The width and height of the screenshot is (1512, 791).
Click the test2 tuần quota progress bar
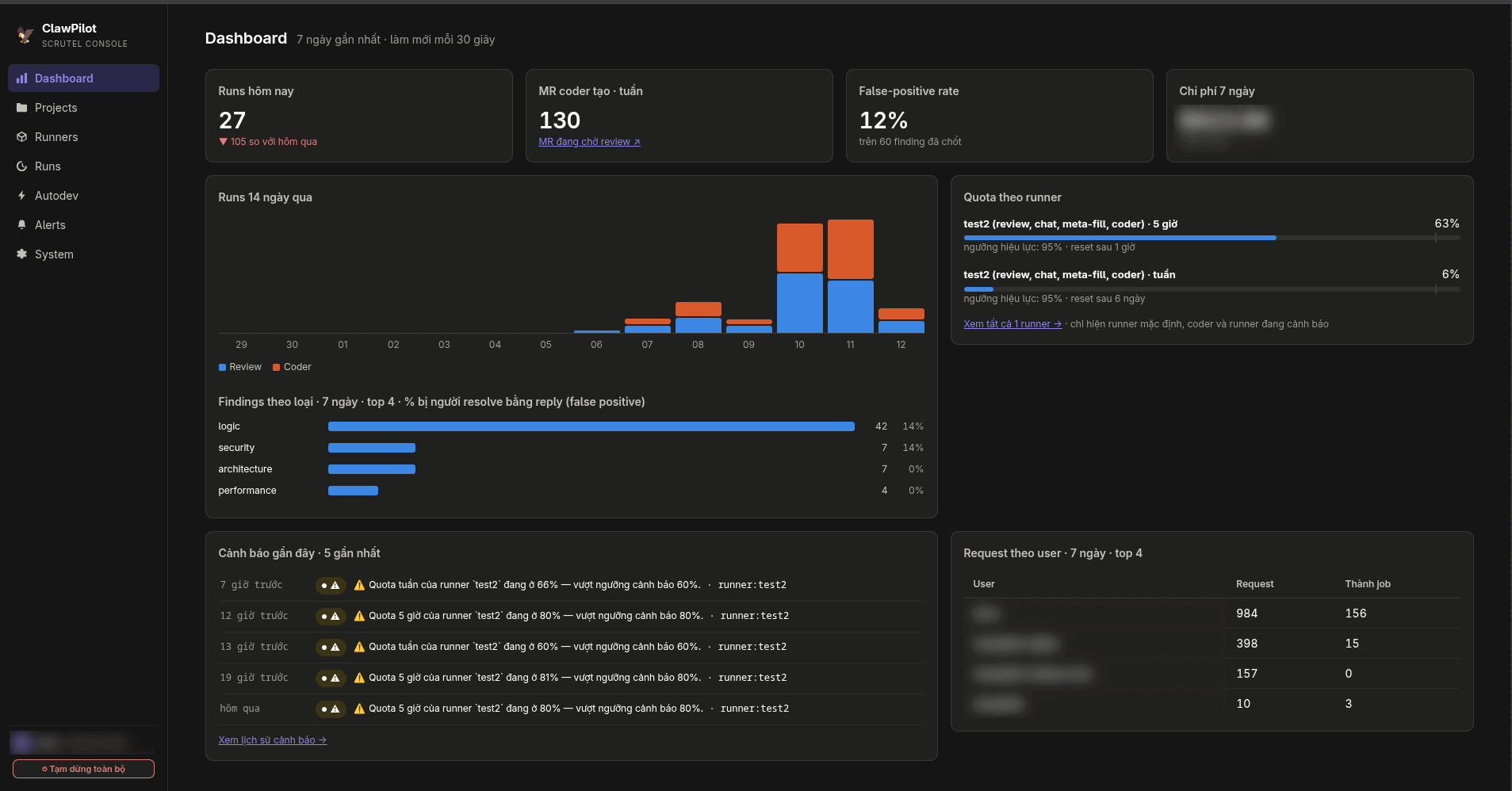click(1212, 289)
